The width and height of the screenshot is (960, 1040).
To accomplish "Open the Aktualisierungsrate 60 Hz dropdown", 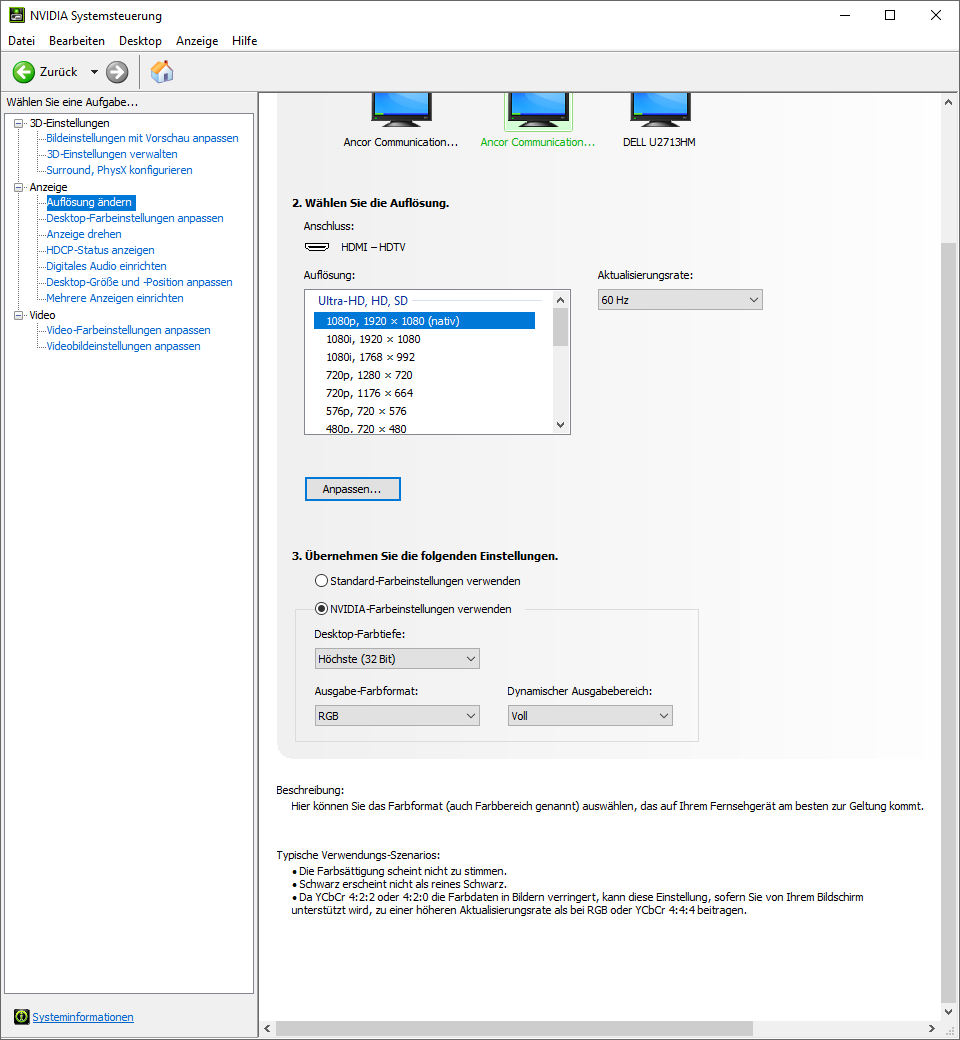I will (680, 300).
